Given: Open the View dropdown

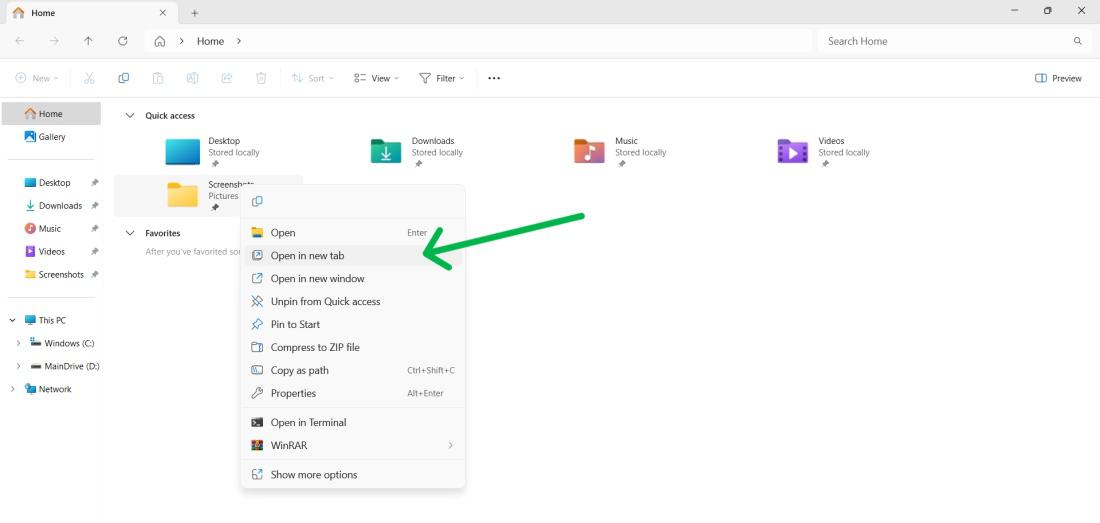Looking at the screenshot, I should click(376, 79).
